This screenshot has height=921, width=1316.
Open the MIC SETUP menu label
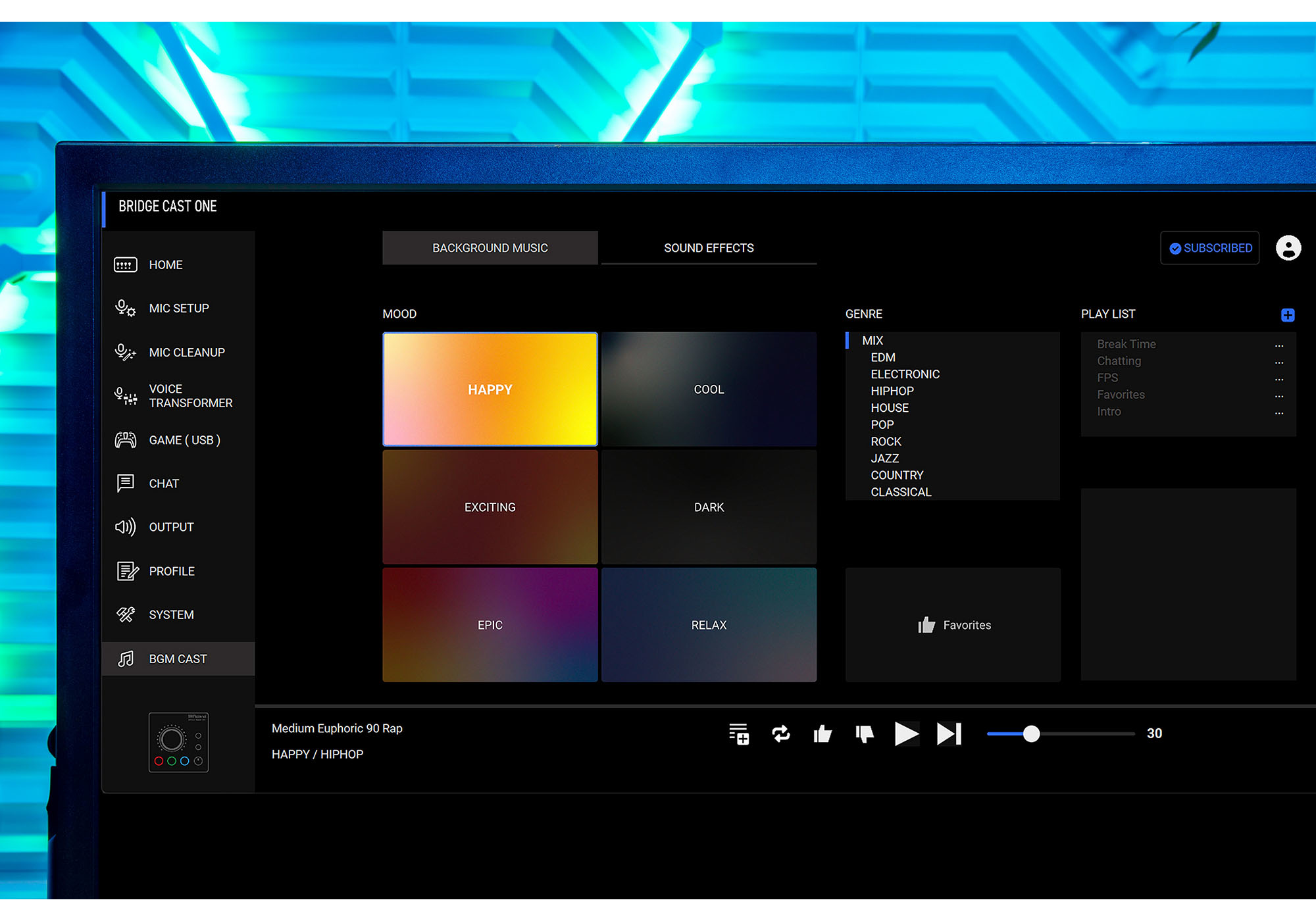point(179,309)
